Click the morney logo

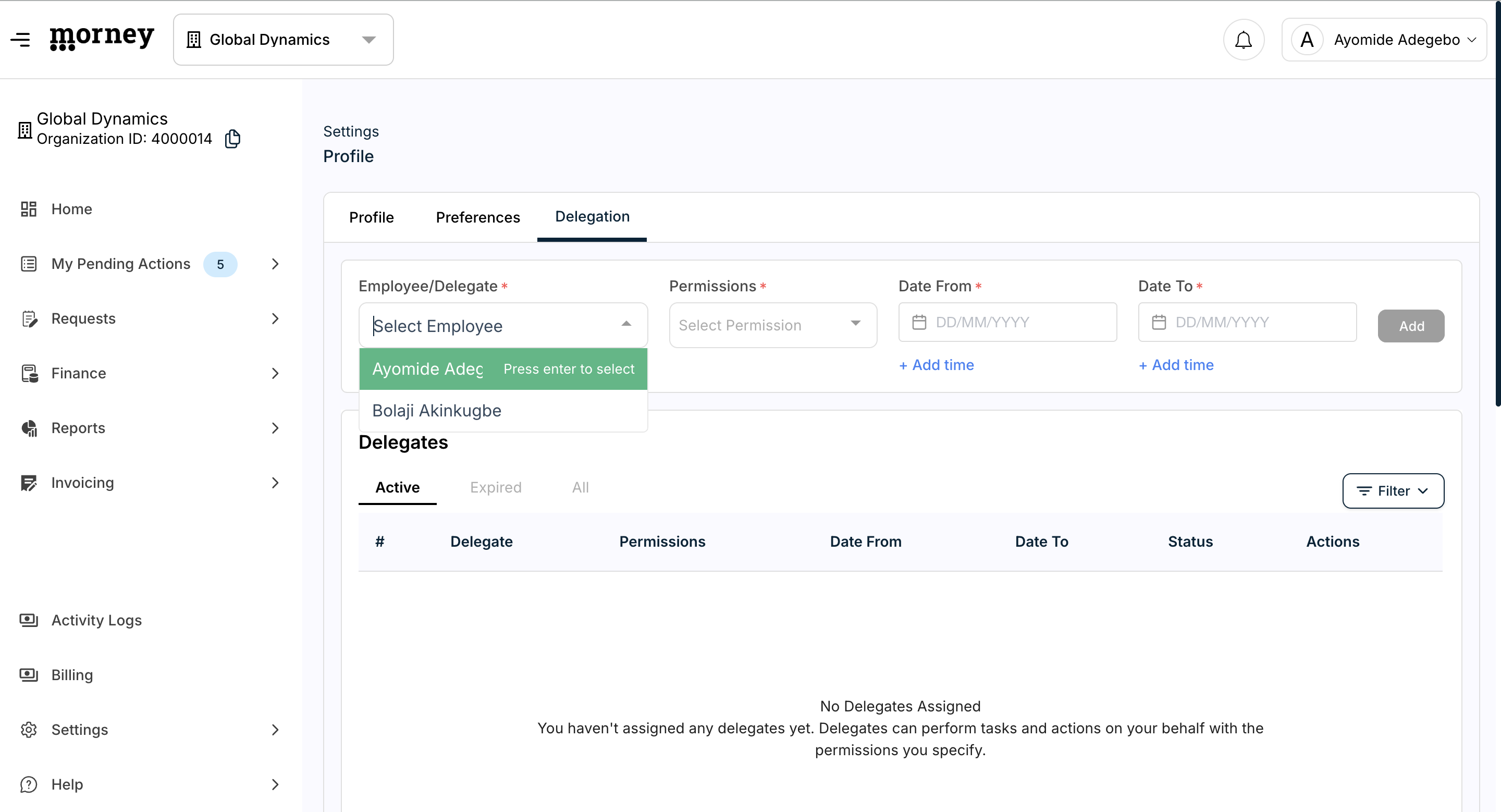tap(102, 38)
